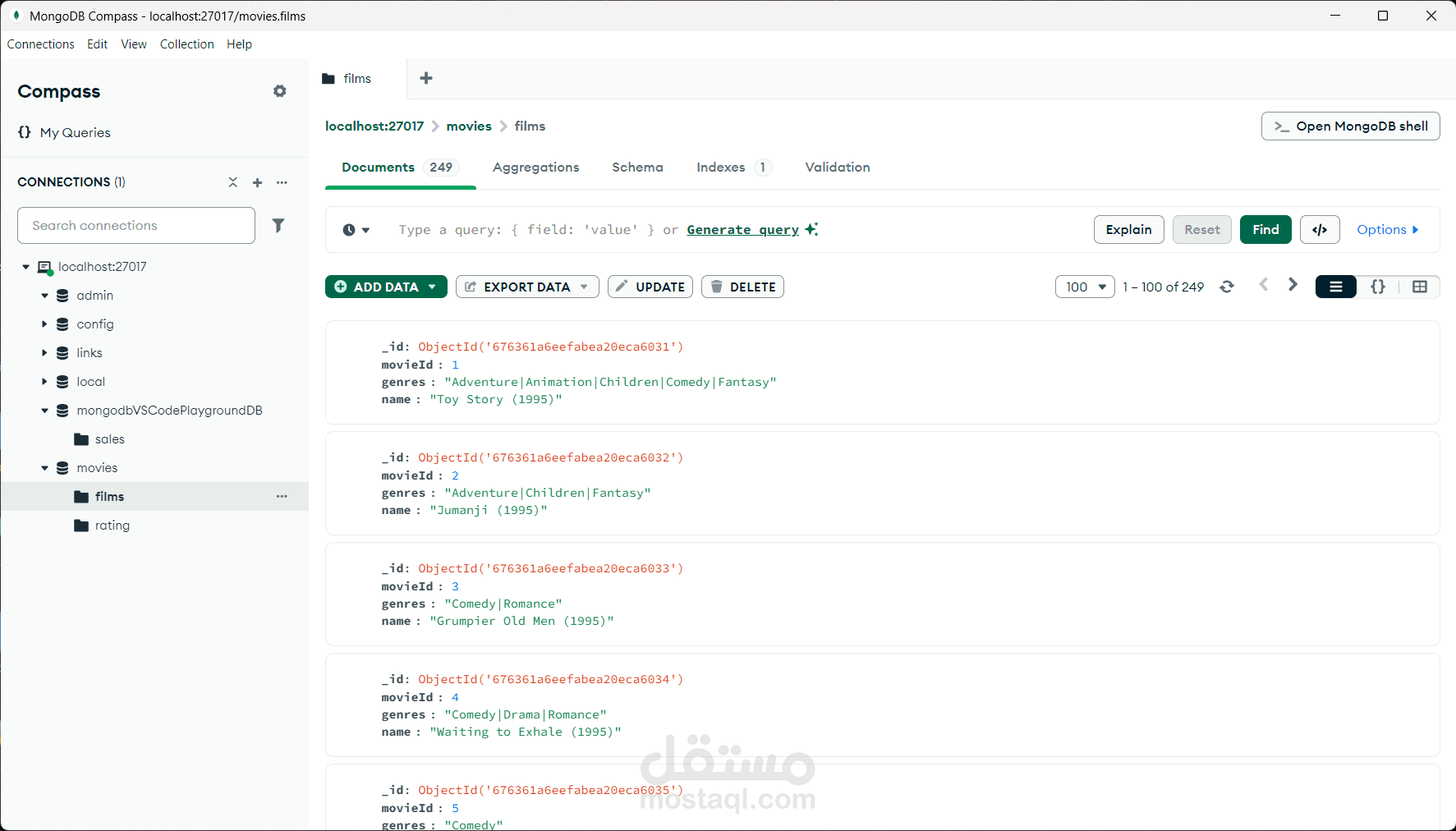Image resolution: width=1456 pixels, height=831 pixels.
Task: Click the localhost:27017 connection icon
Action: coord(45,267)
